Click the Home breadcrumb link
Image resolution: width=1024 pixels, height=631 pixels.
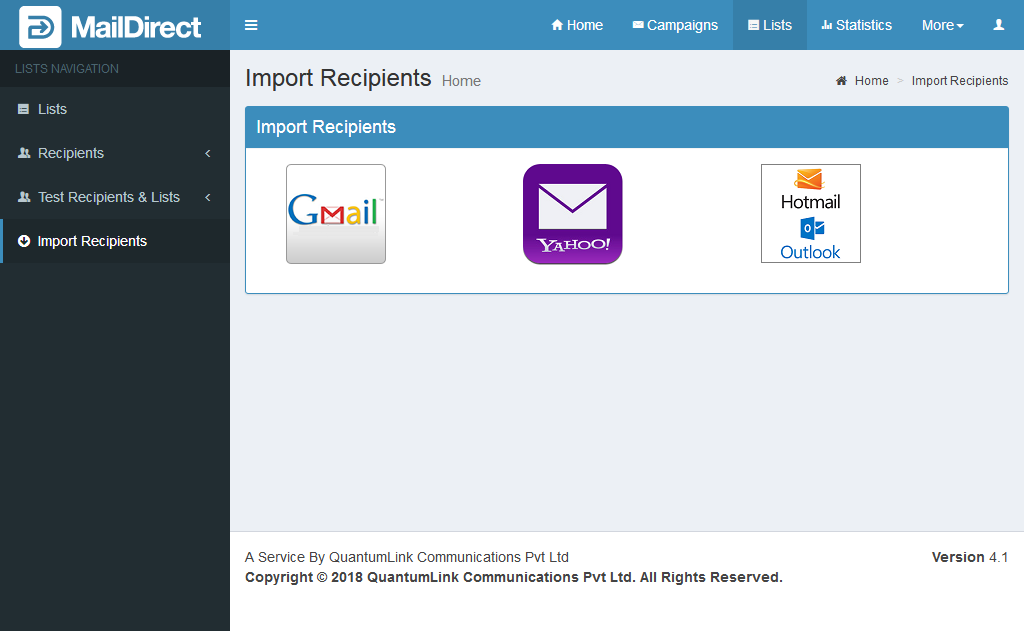[871, 81]
